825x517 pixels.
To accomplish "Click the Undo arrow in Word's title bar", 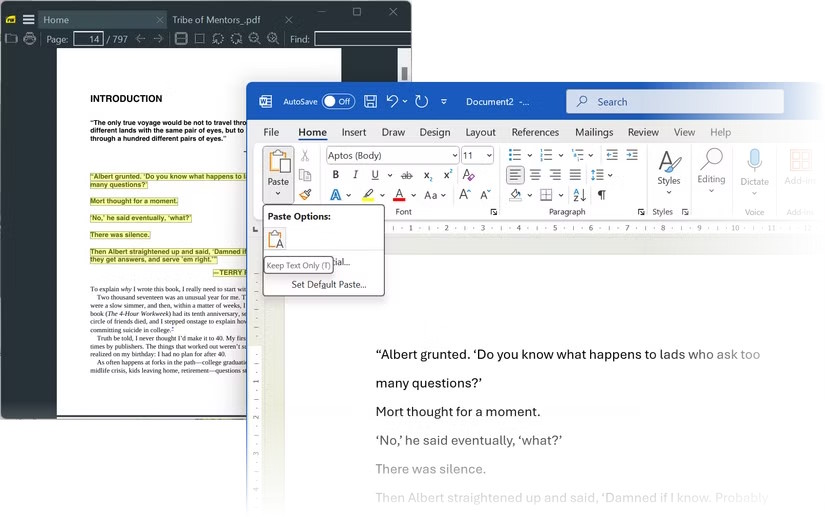I will 393,101.
